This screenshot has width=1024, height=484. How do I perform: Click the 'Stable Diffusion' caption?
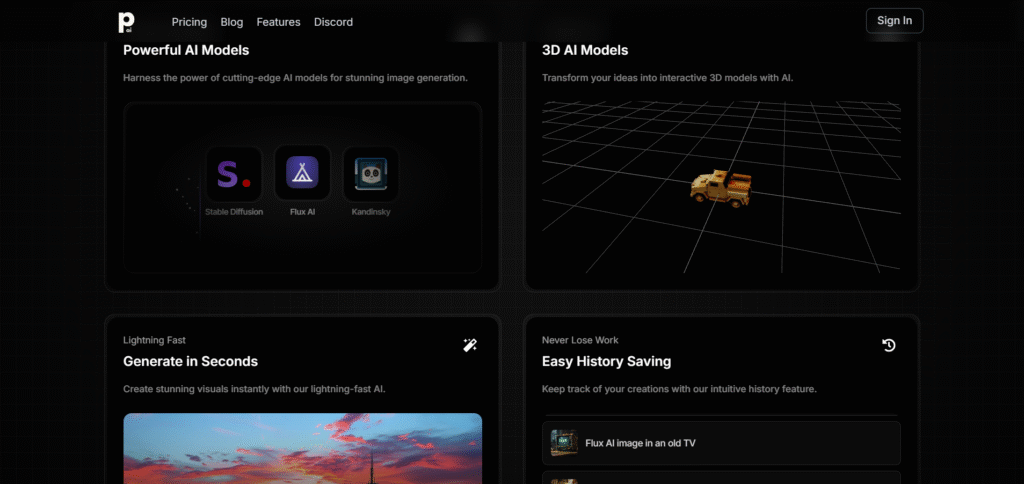(234, 212)
